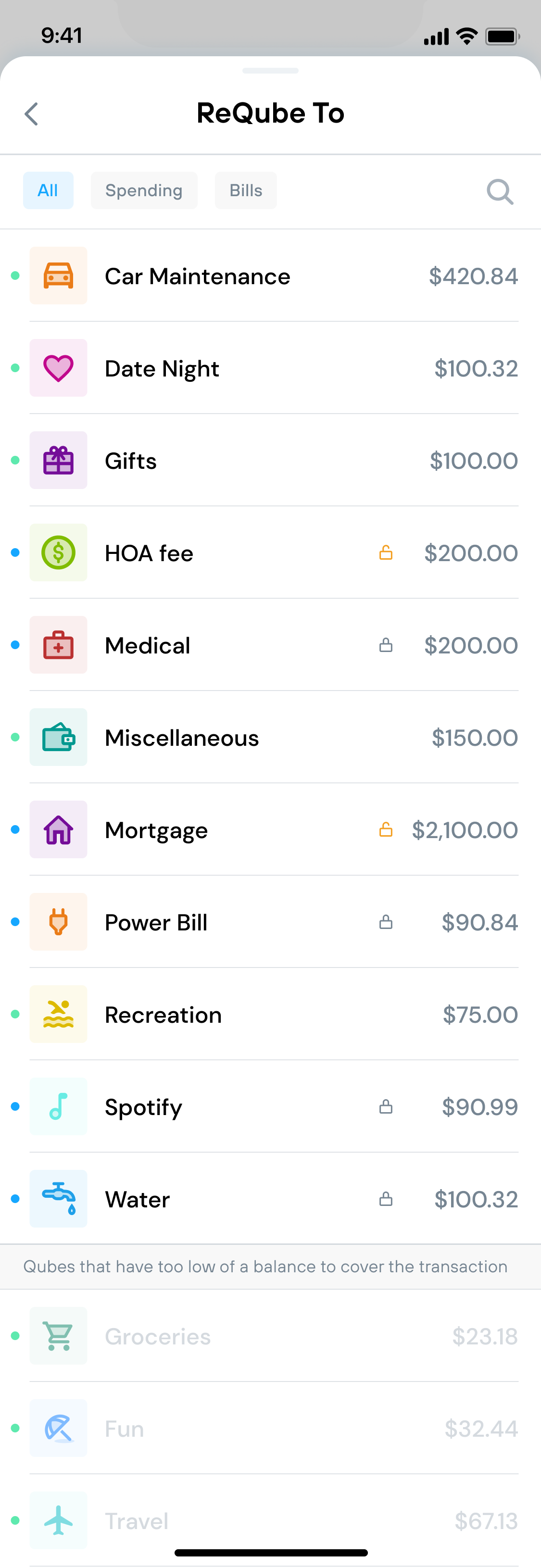Tap the Medical first-aid kit icon
Screen dimensions: 541x1568
point(58,645)
